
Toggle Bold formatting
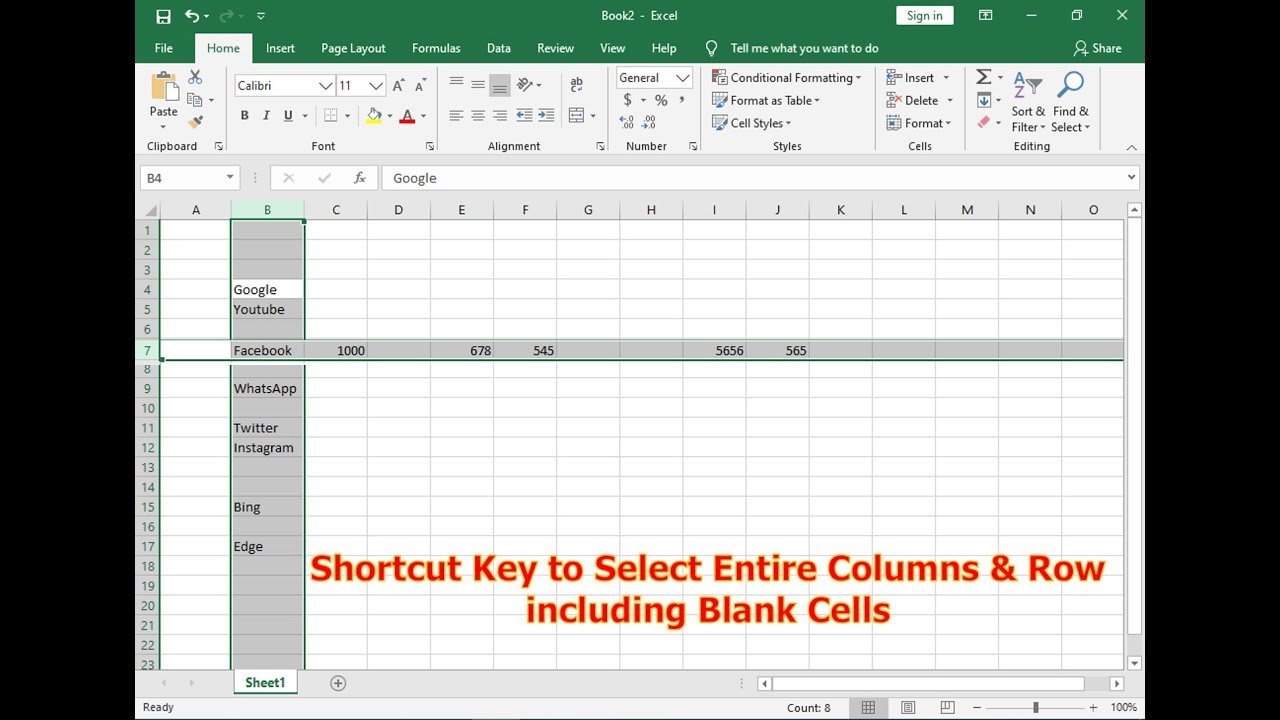pos(244,116)
